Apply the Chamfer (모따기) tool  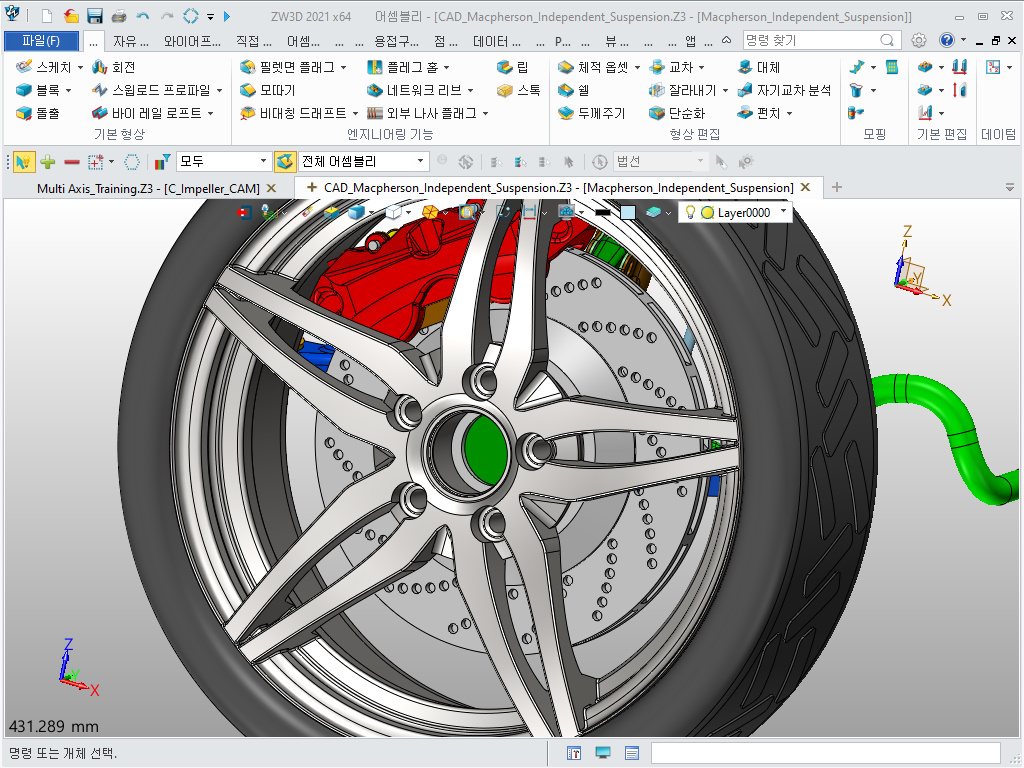(268, 90)
